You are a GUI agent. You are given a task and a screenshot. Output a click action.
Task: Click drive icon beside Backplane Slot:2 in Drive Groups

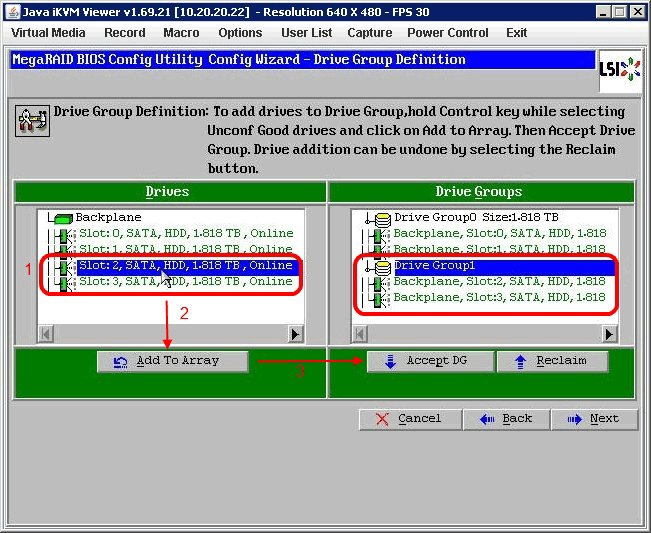pos(379,283)
